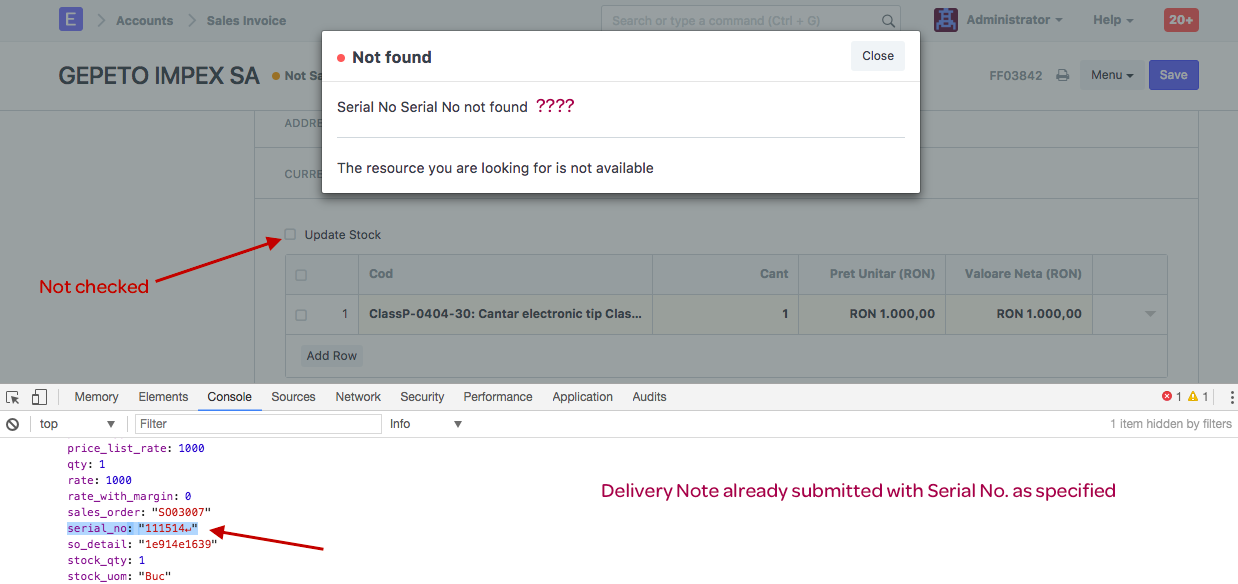This screenshot has width=1238, height=584.
Task: Open the console context 'top' dropdown
Action: (78, 424)
